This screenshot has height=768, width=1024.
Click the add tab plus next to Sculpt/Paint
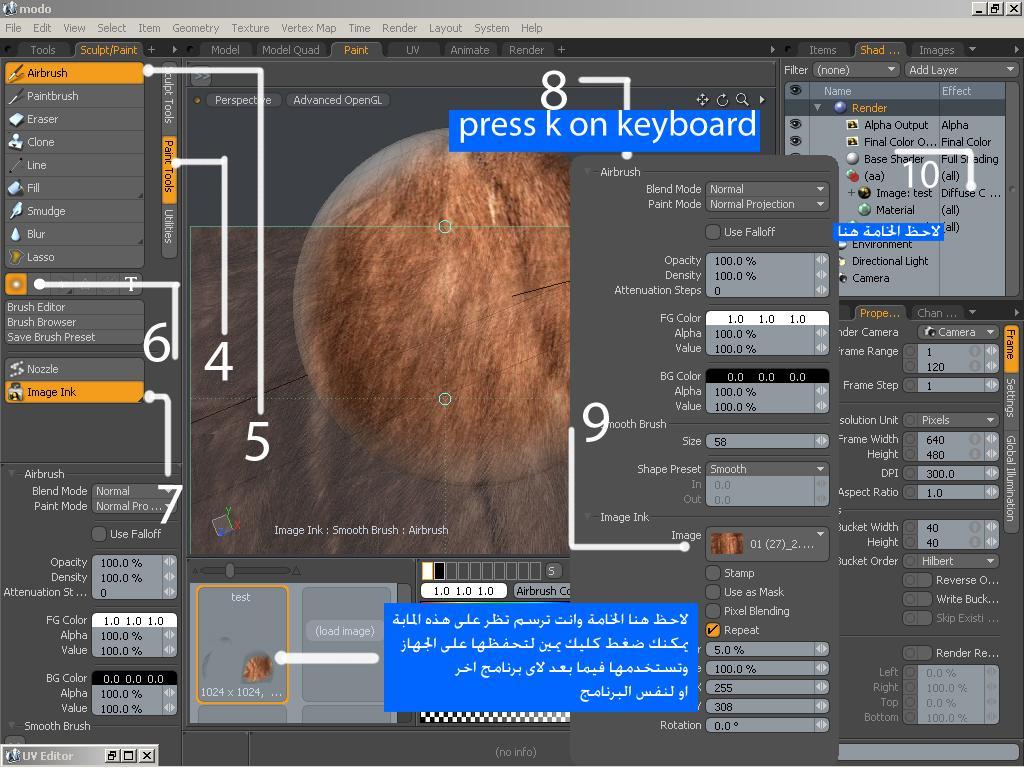tap(152, 50)
